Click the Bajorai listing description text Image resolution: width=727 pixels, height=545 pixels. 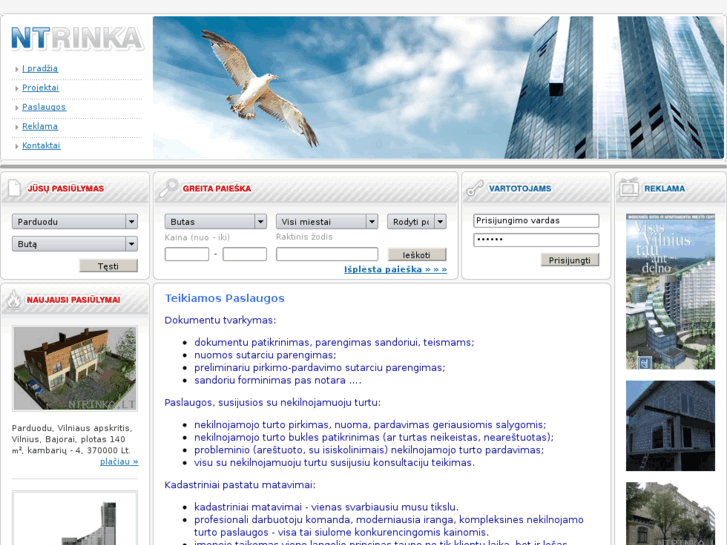(x=72, y=439)
